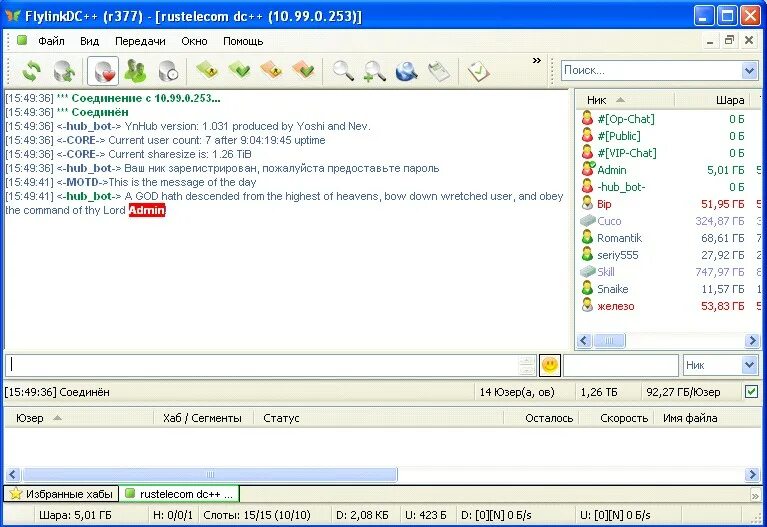This screenshot has width=767, height=527.
Task: Click user list scrollbar right arrow
Action: (752, 340)
